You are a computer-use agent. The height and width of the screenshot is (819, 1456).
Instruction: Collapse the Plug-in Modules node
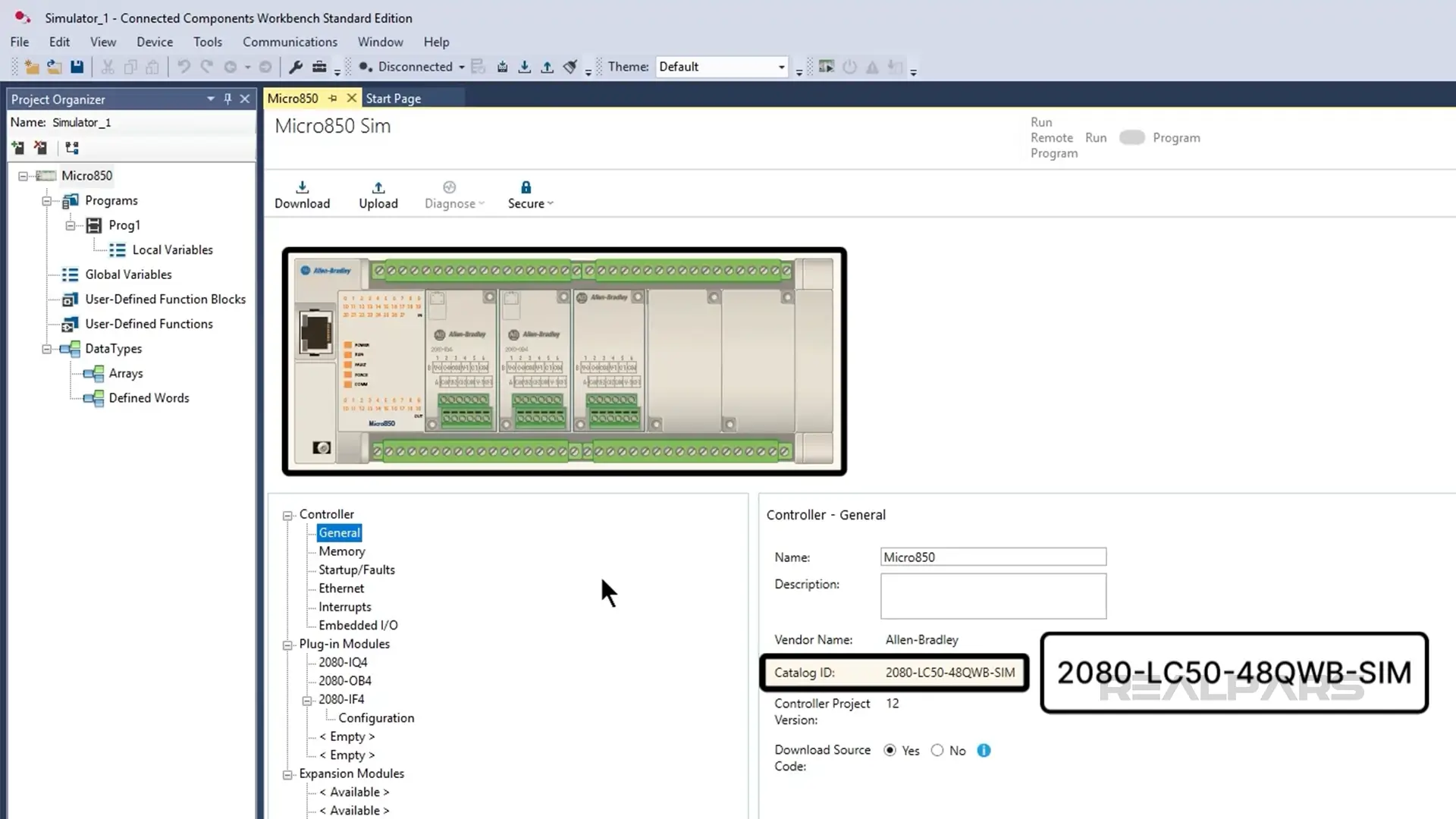point(287,645)
